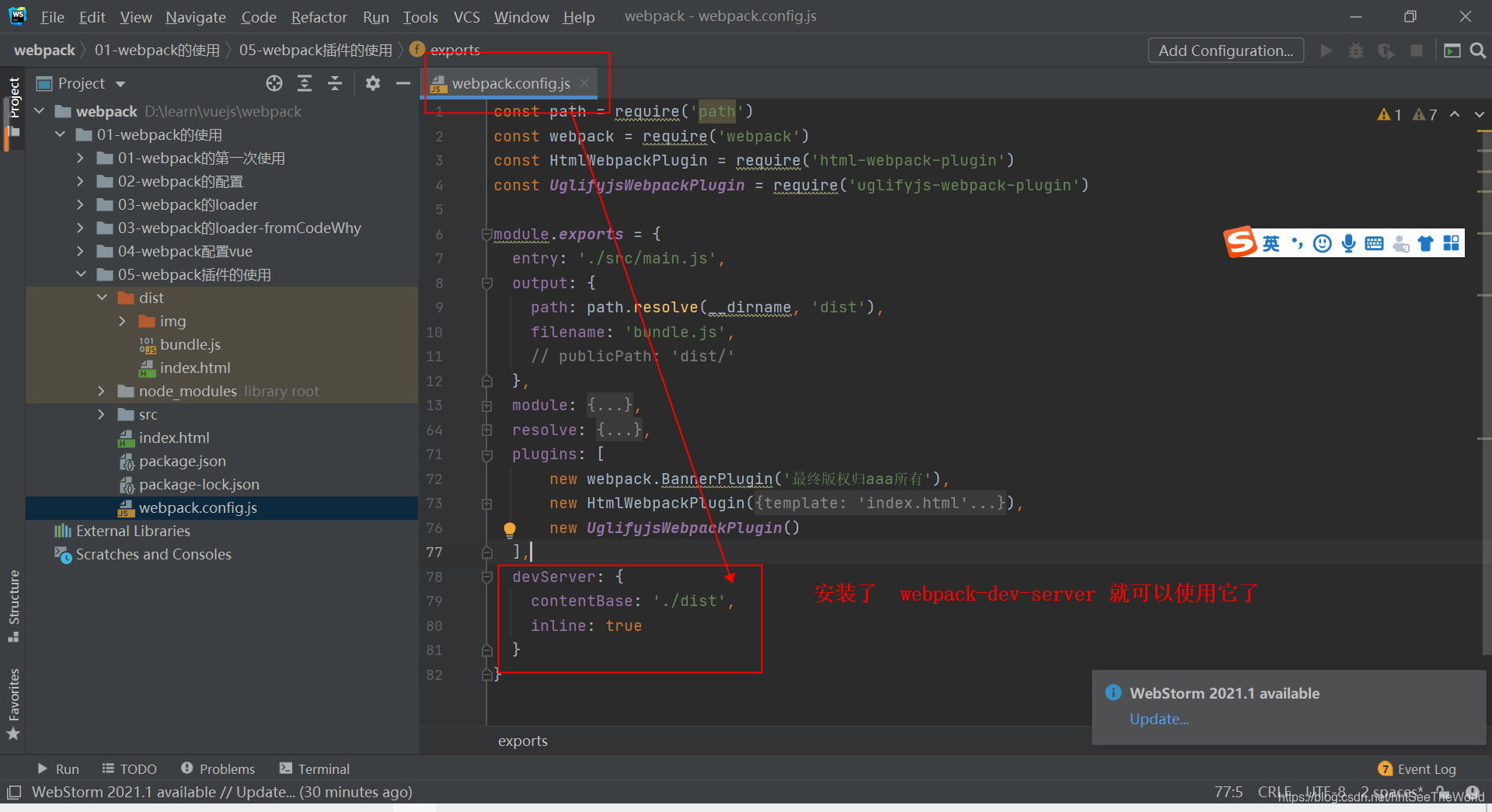Open the TODO tool window

(x=129, y=768)
